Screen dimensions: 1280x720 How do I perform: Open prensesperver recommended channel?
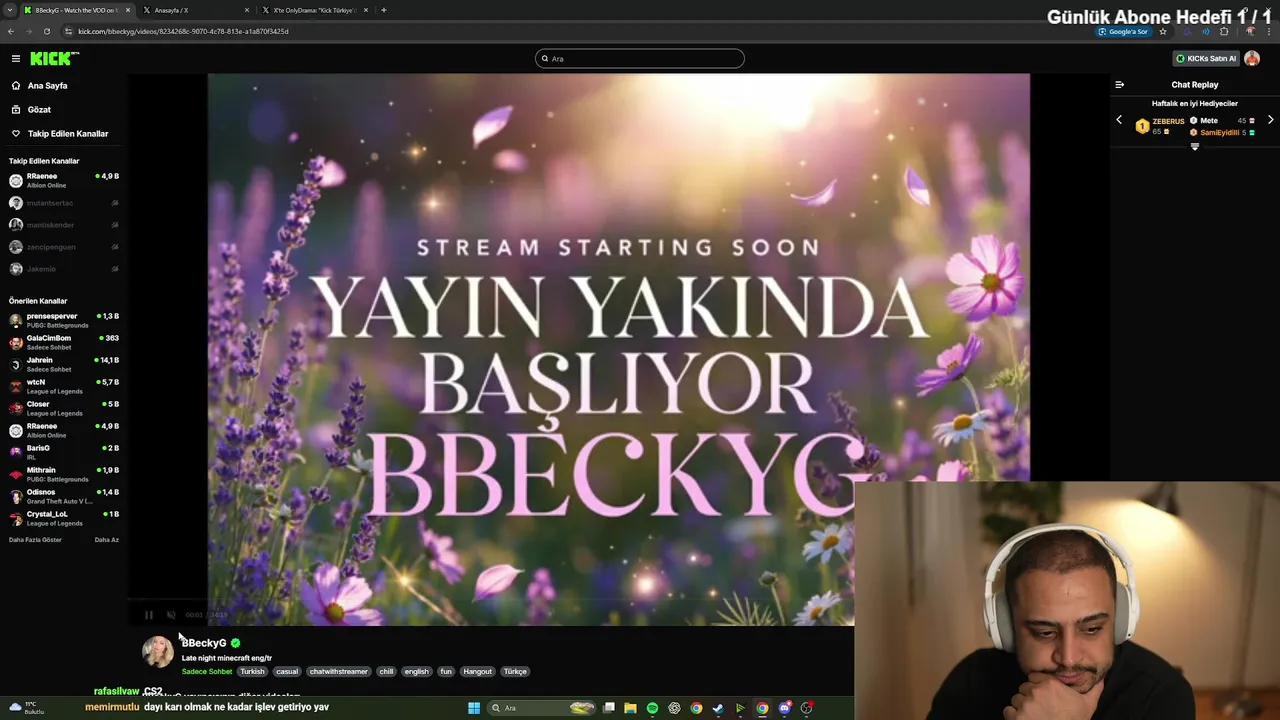[64, 321]
